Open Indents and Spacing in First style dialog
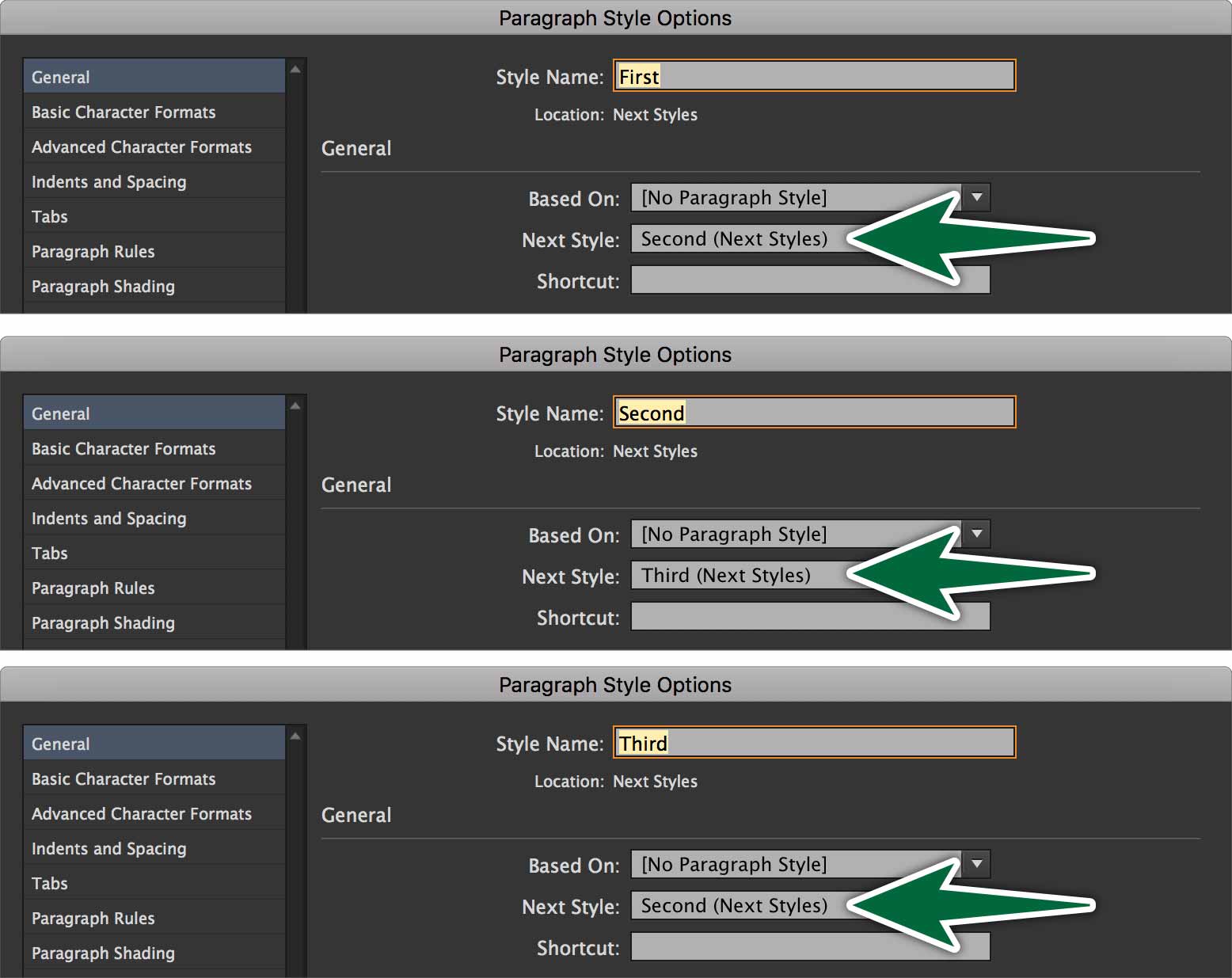1232x978 pixels. 154,182
